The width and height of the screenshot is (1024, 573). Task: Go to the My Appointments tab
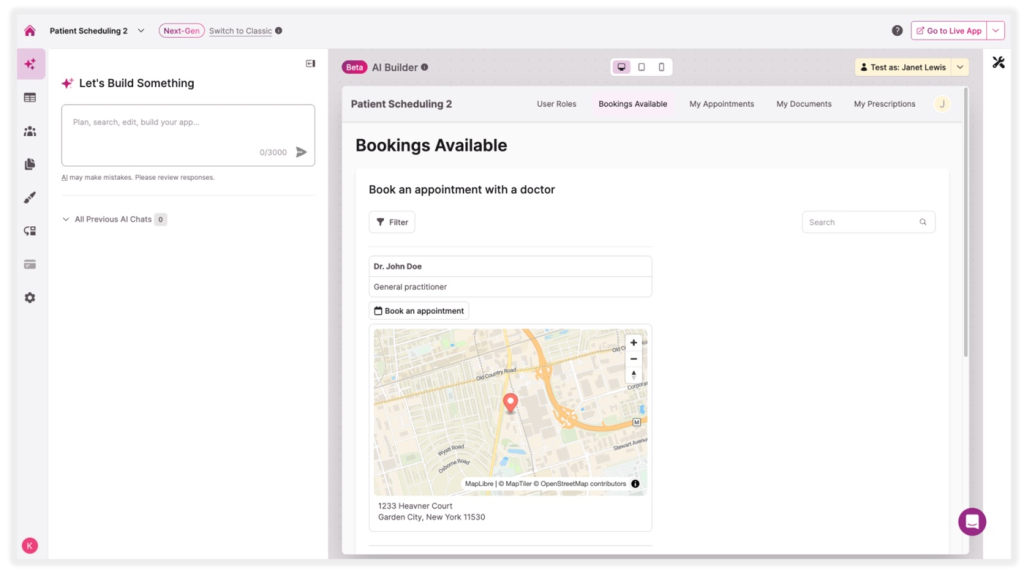pyautogui.click(x=721, y=104)
